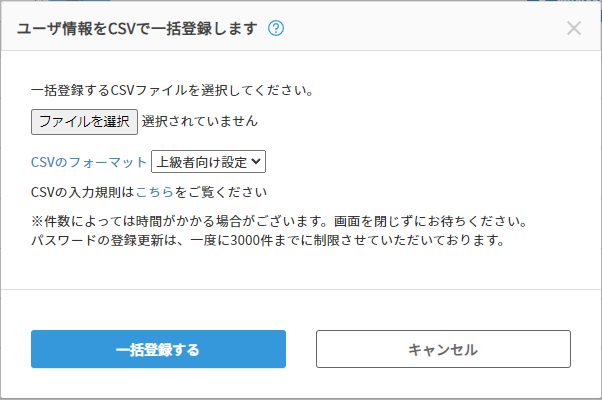Select the dialog title ユーザ情報をCSVで一括登録します
The width and height of the screenshot is (602, 400).
point(137,28)
